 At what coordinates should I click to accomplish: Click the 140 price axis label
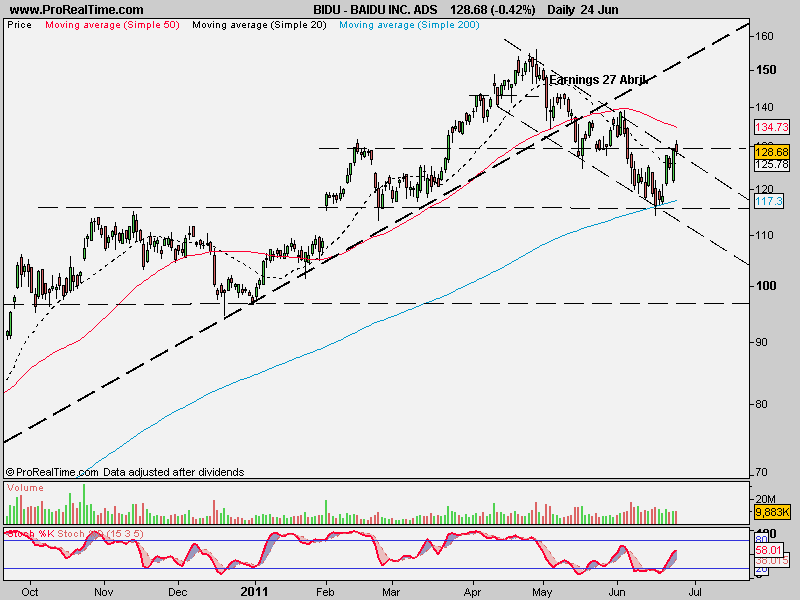tap(764, 107)
